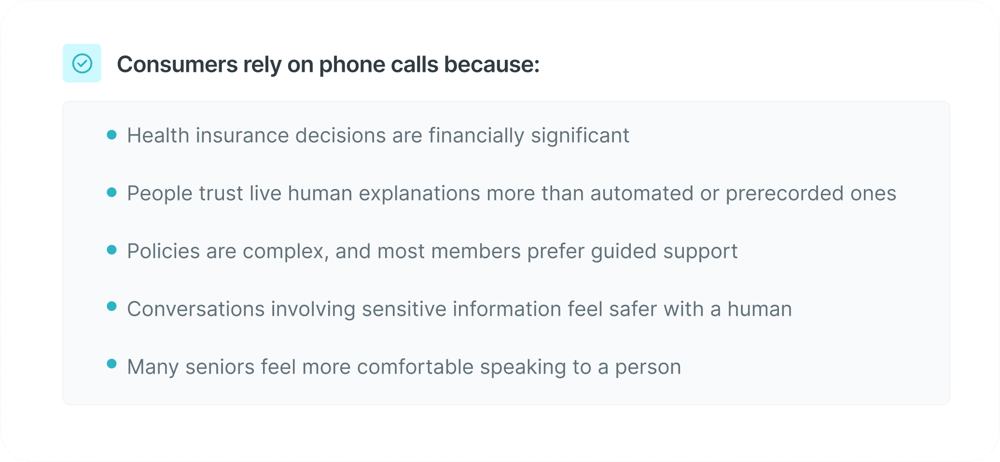1000x462 pixels.
Task: Click the bullet dot beside "Conversations involving sensitive"
Action: [111, 308]
